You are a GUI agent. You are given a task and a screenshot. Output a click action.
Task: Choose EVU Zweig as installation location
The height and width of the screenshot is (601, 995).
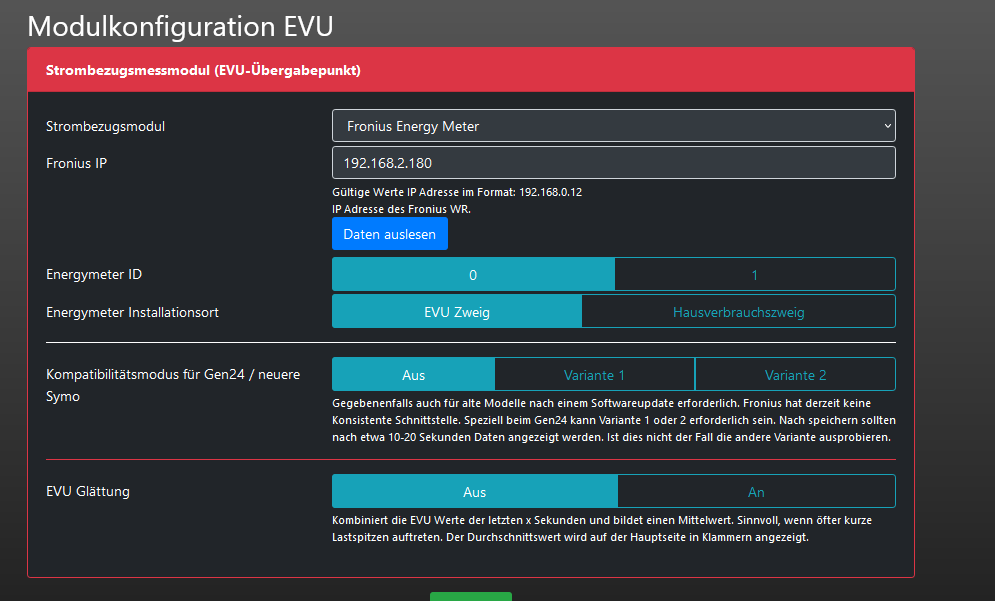pyautogui.click(x=457, y=312)
